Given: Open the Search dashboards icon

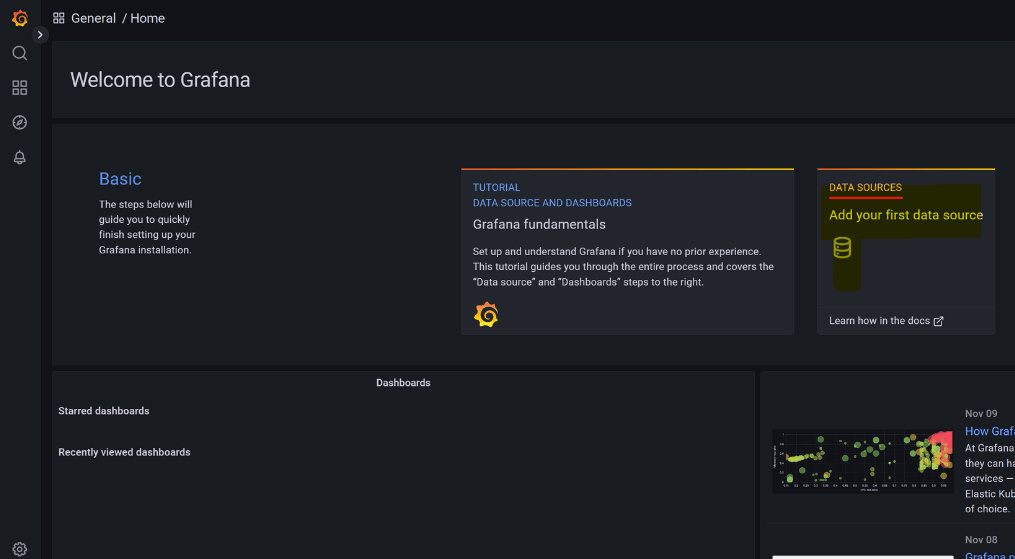Looking at the screenshot, I should 19,53.
